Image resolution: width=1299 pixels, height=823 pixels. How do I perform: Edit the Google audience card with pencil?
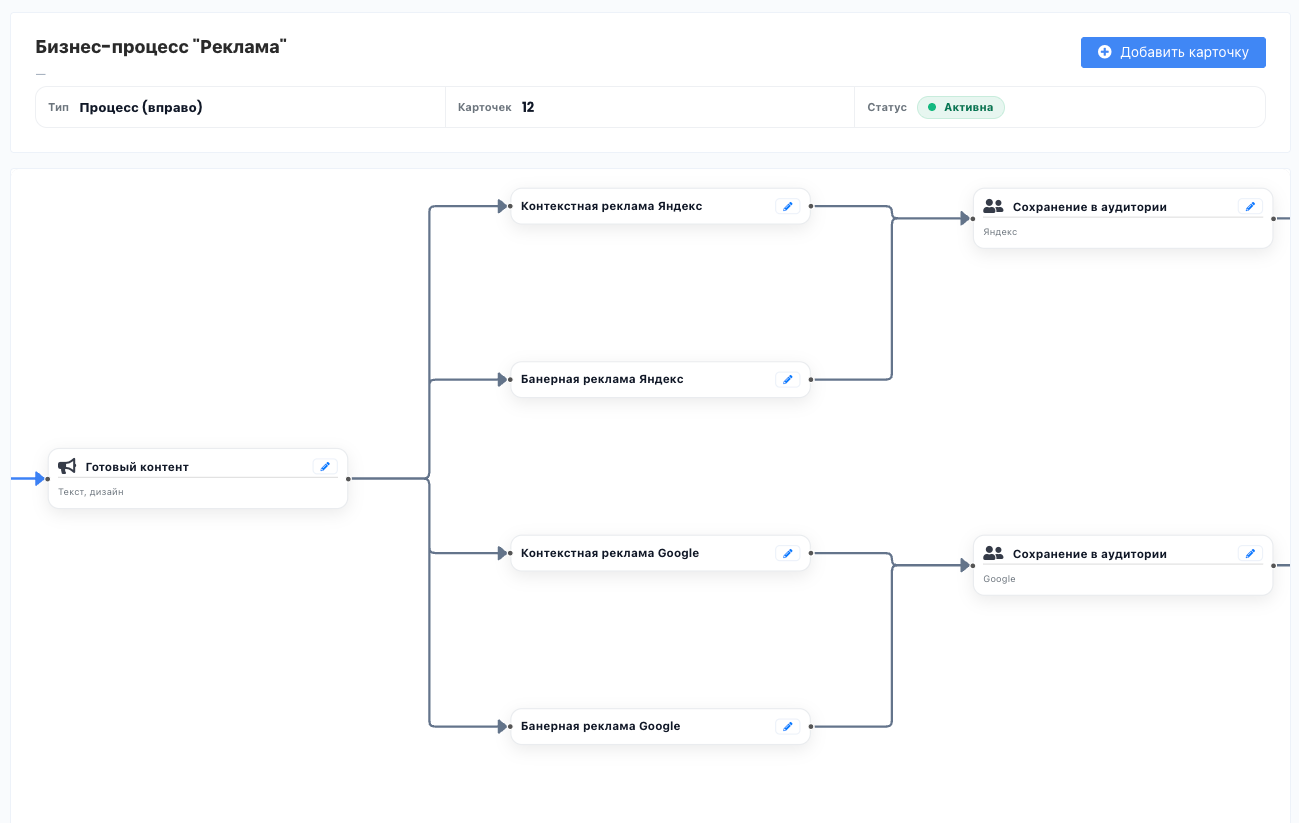1250,553
